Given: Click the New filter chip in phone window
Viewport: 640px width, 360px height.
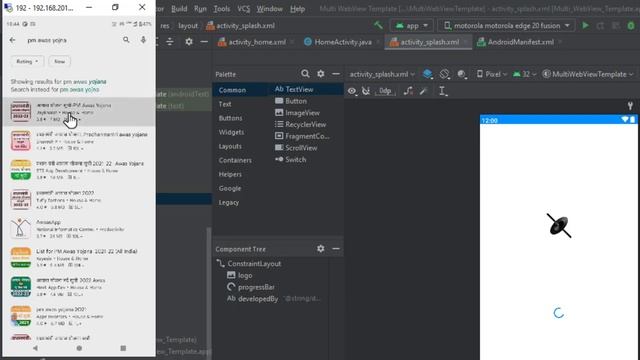Looking at the screenshot, I should coord(60,61).
